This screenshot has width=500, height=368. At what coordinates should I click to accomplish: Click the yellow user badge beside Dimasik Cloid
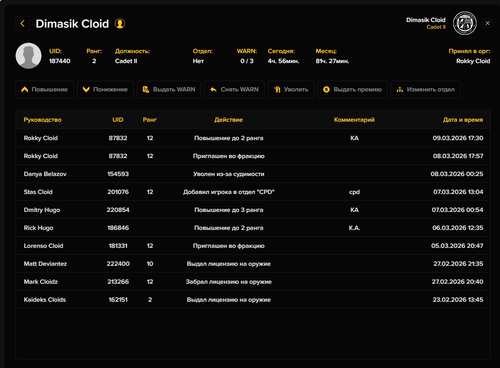[120, 24]
